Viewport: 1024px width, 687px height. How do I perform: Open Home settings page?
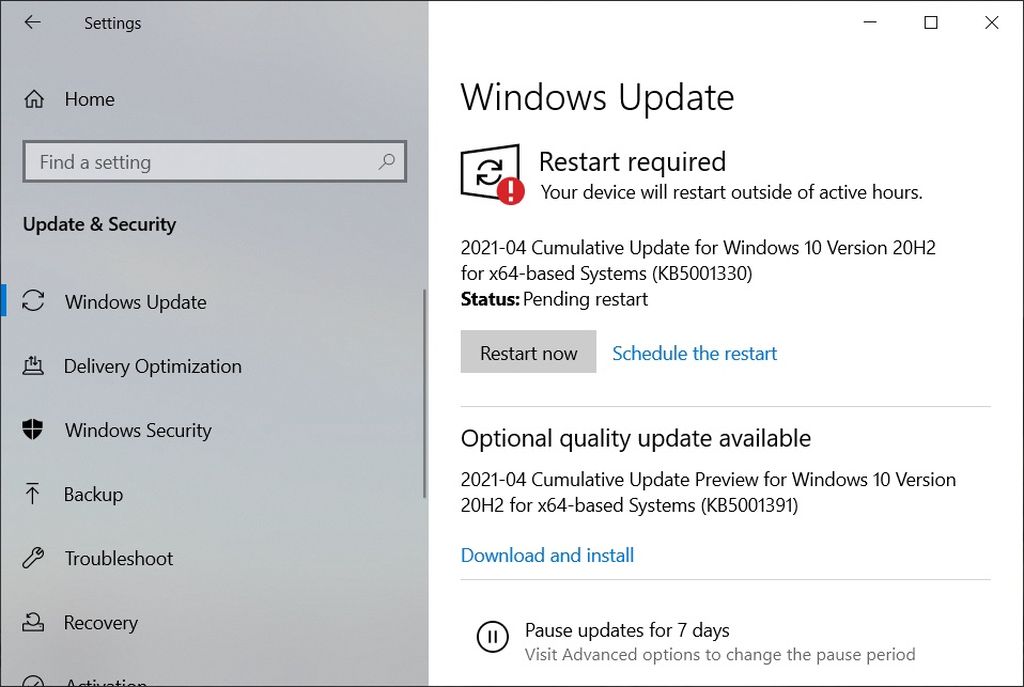point(89,99)
